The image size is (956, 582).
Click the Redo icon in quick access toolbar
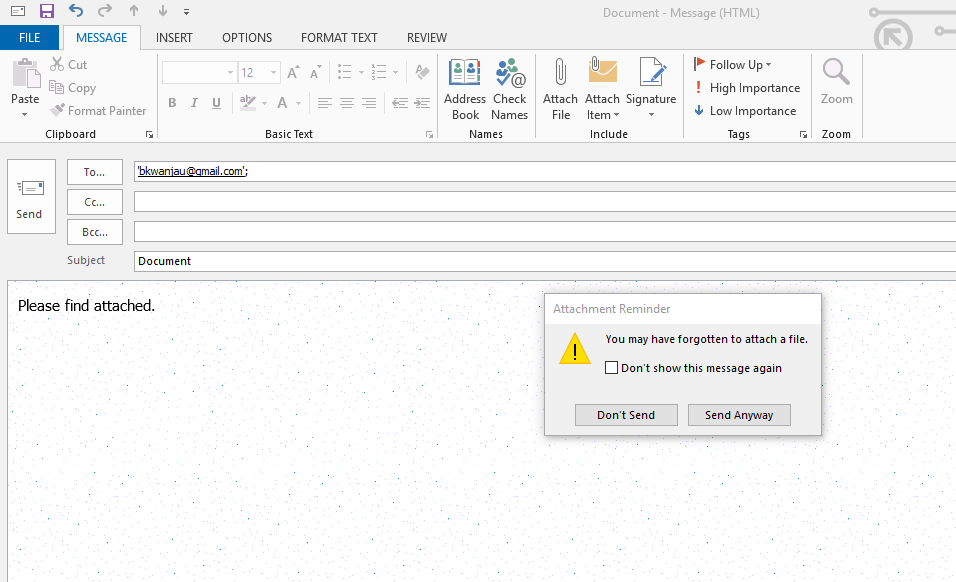pos(105,10)
